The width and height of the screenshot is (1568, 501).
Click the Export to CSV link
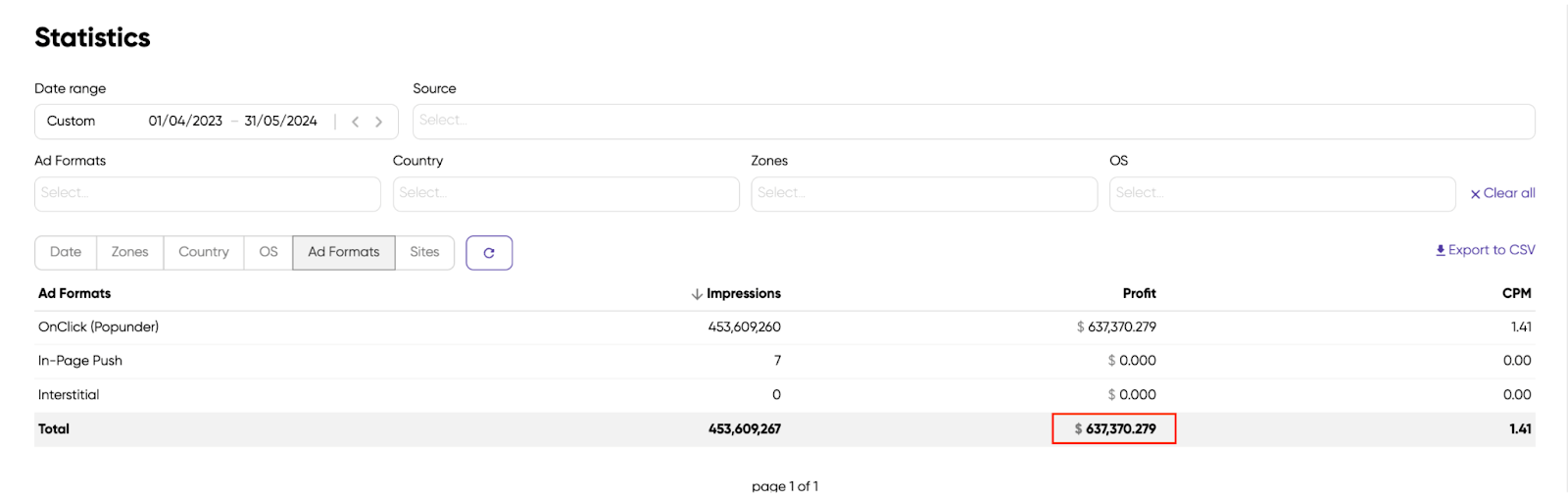1492,250
